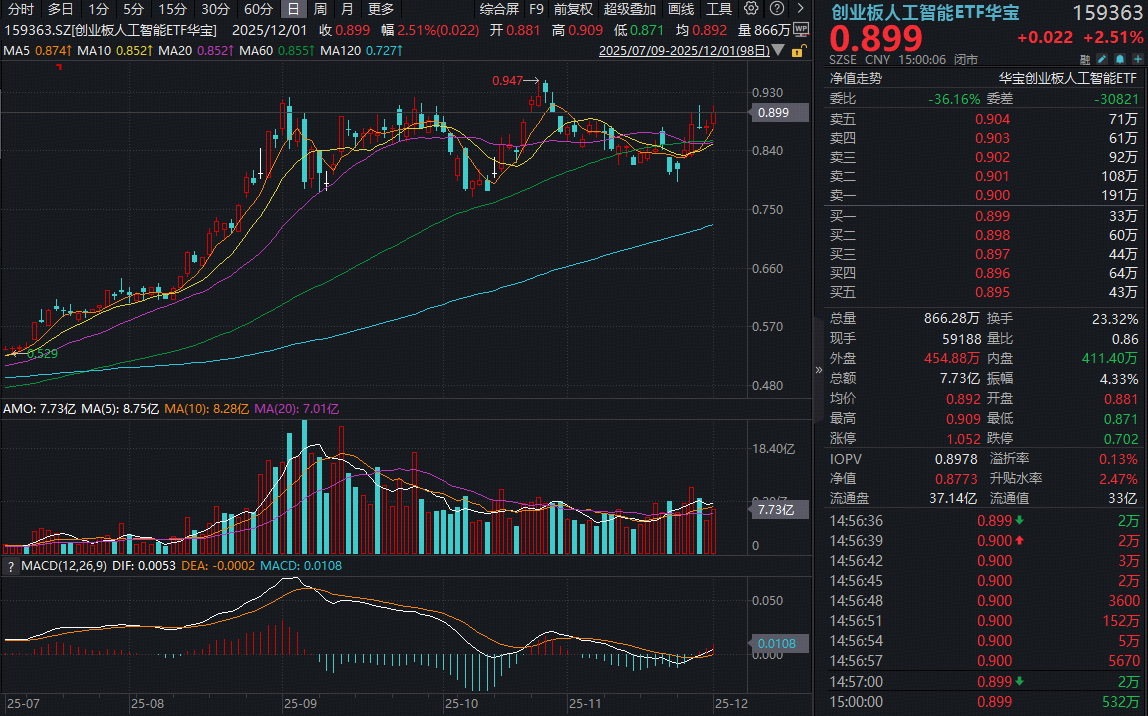This screenshot has height=716, width=1148.
Task: Click the WP monitor icon
Action: [800, 30]
